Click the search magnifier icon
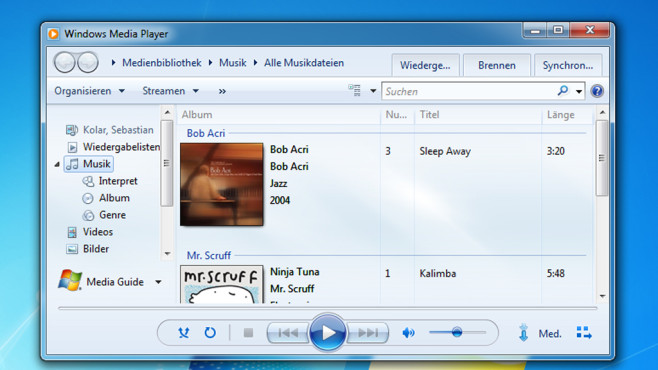 pyautogui.click(x=562, y=91)
